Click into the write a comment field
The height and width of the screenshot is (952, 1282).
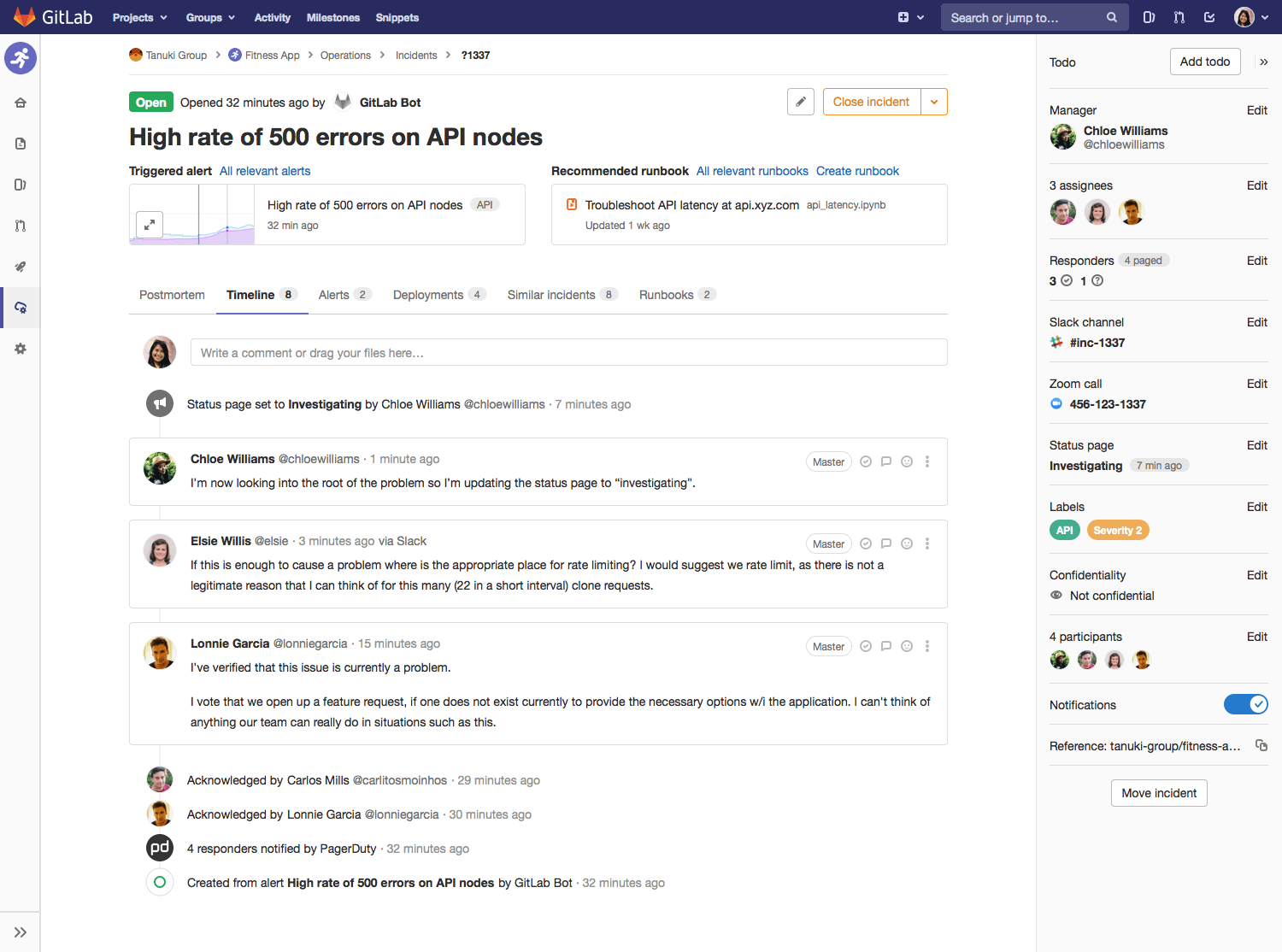568,352
